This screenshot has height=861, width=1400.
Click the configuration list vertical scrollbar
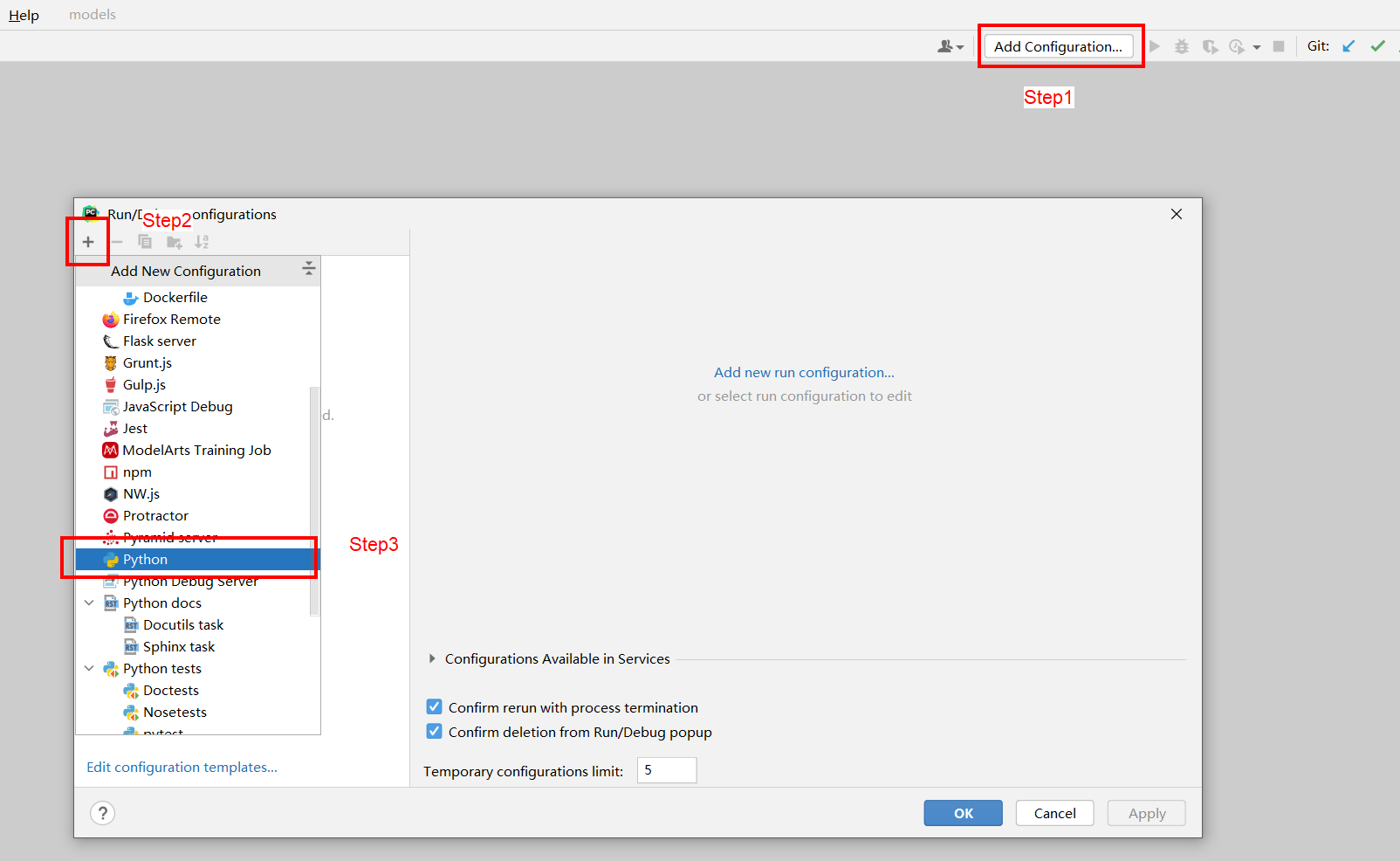(x=315, y=501)
